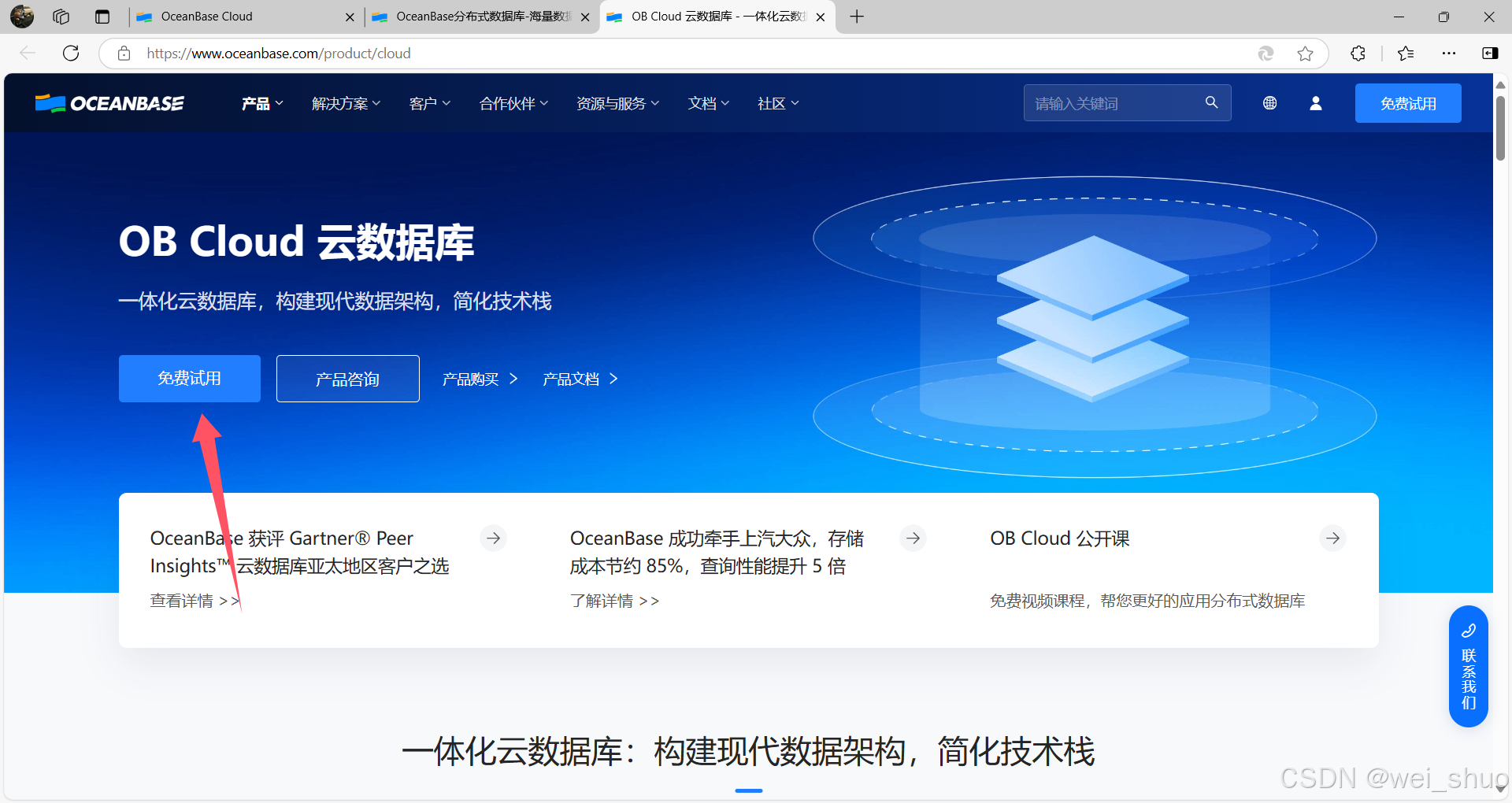Image resolution: width=1512 pixels, height=803 pixels.
Task: Add page to favorites star icon
Action: [x=1305, y=54]
